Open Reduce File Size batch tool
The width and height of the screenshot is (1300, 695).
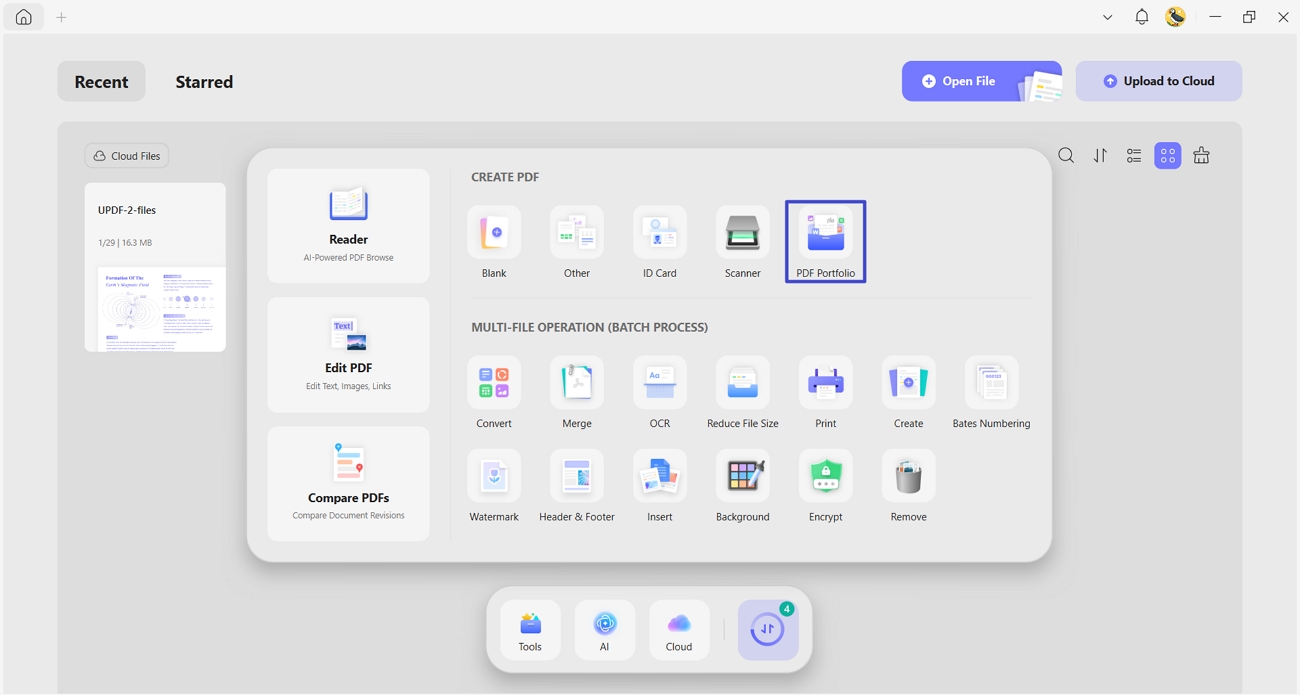pos(743,392)
